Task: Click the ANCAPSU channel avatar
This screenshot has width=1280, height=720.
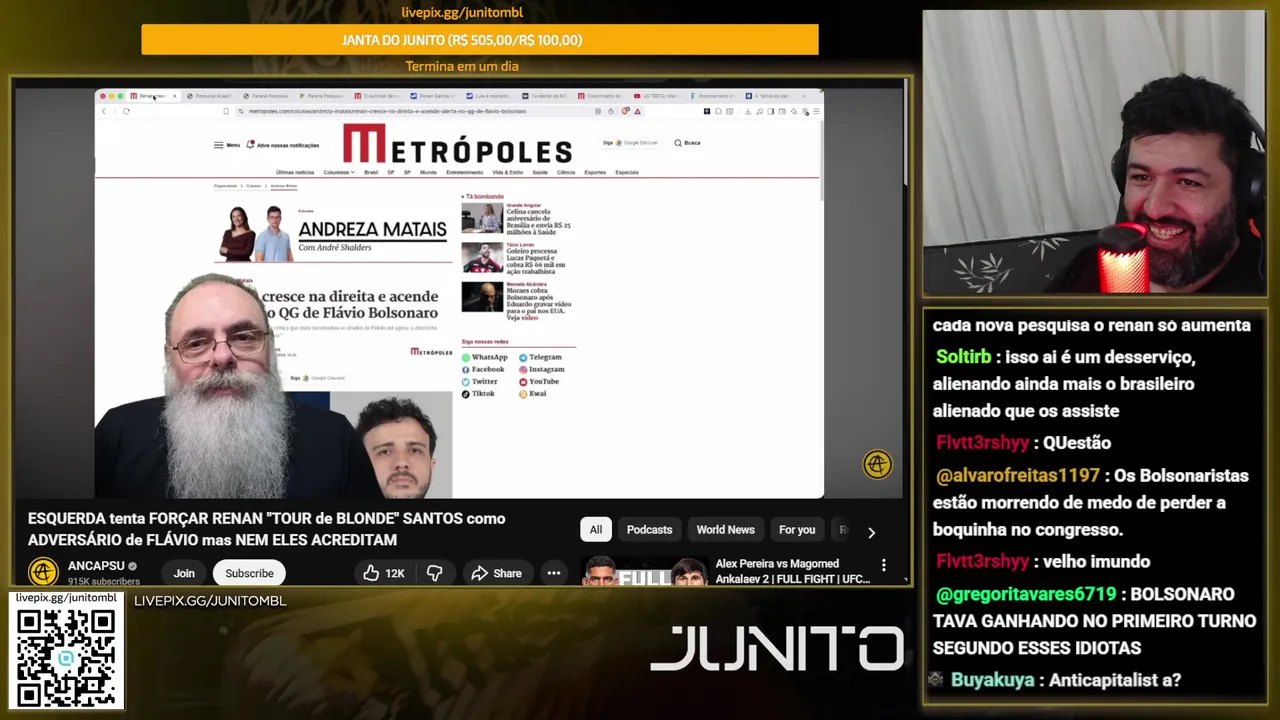Action: click(x=43, y=572)
